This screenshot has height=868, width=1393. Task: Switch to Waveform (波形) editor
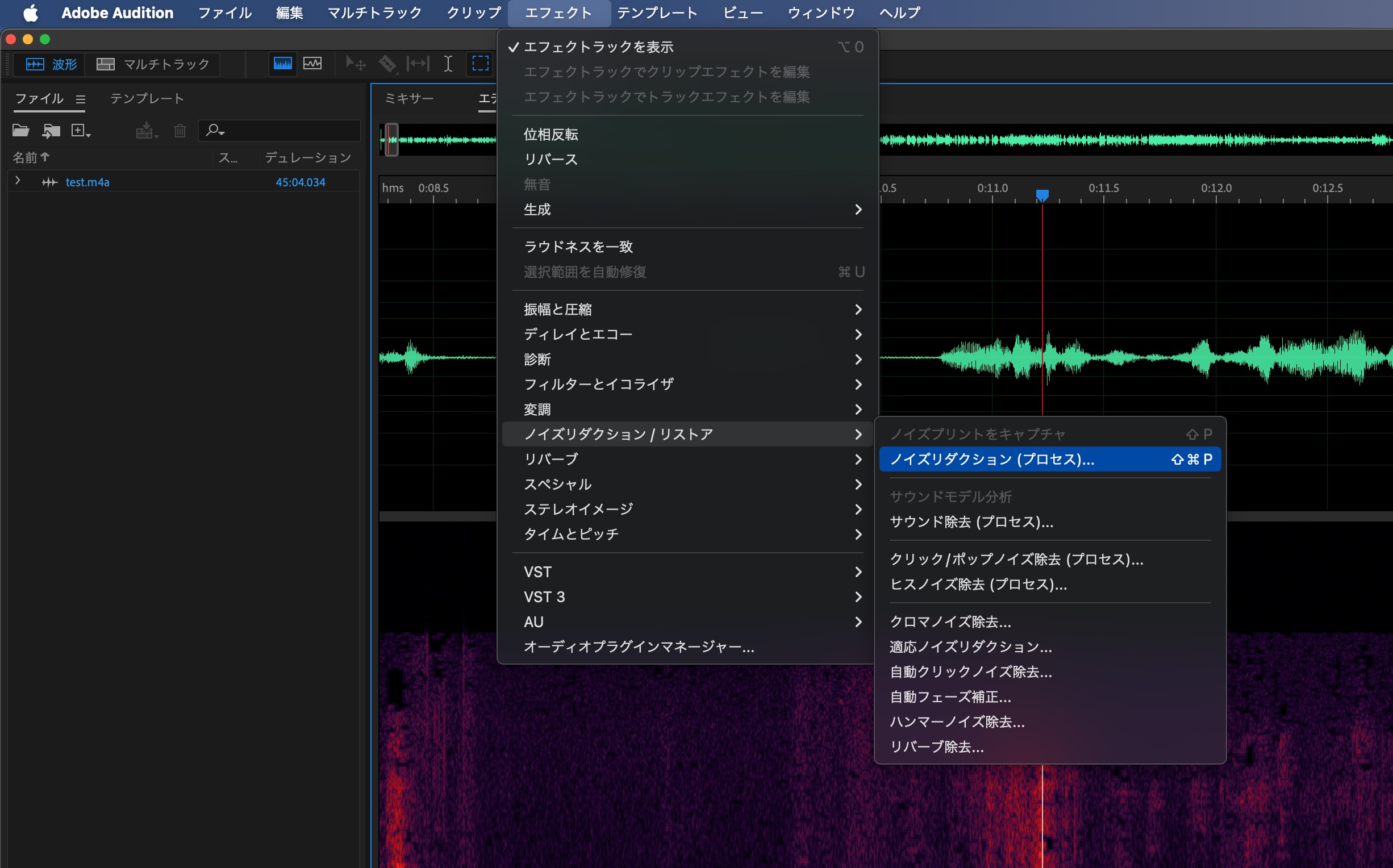tap(51, 64)
